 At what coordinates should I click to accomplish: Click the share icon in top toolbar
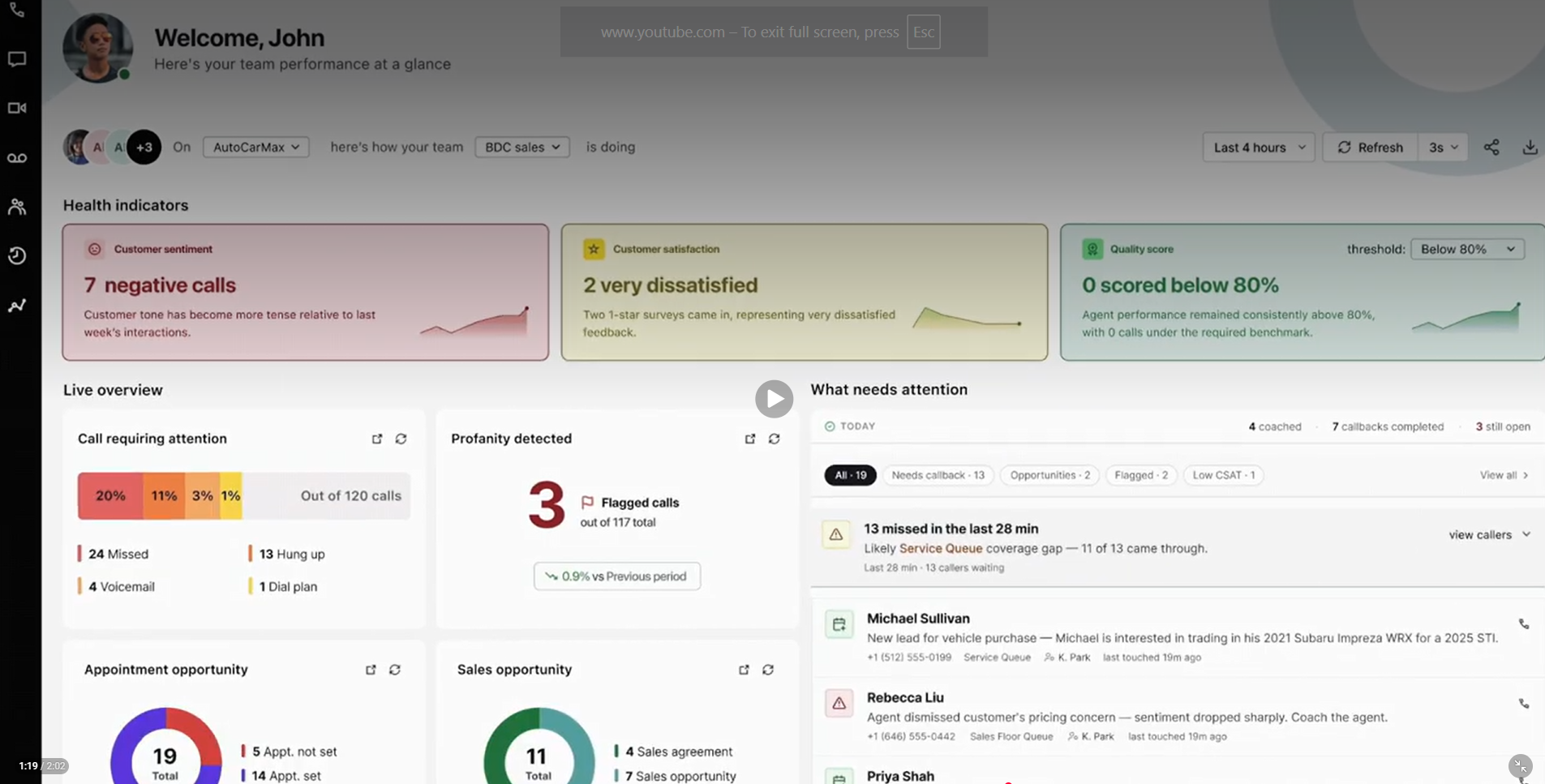click(1491, 147)
